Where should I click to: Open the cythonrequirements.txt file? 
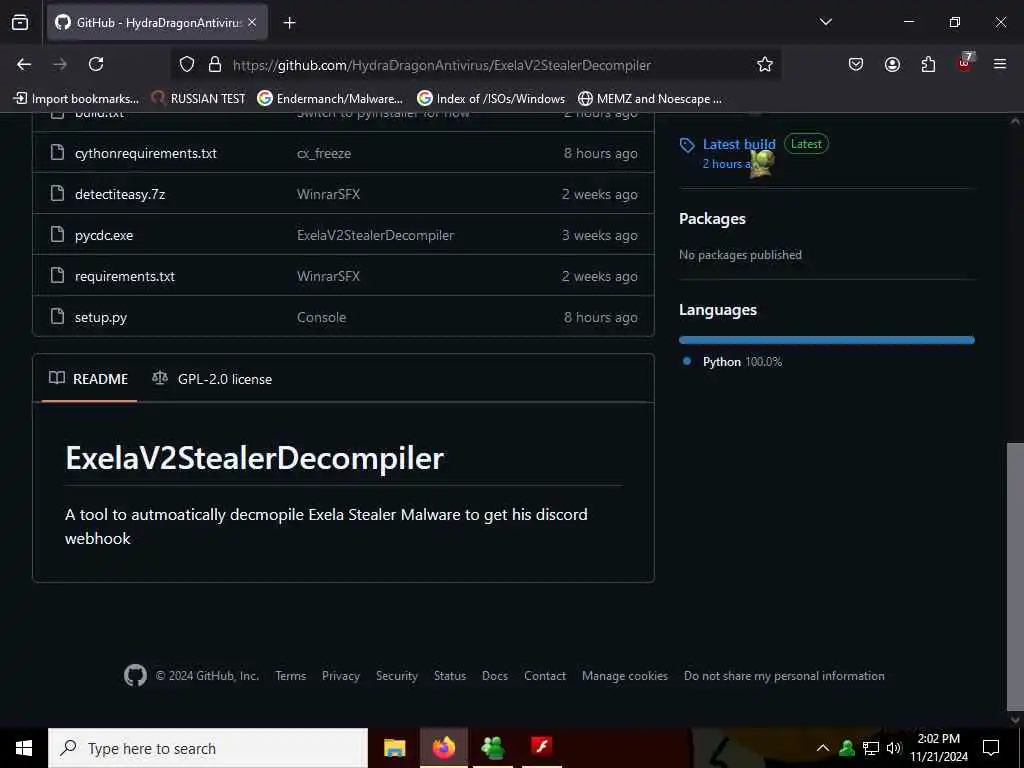coord(146,153)
